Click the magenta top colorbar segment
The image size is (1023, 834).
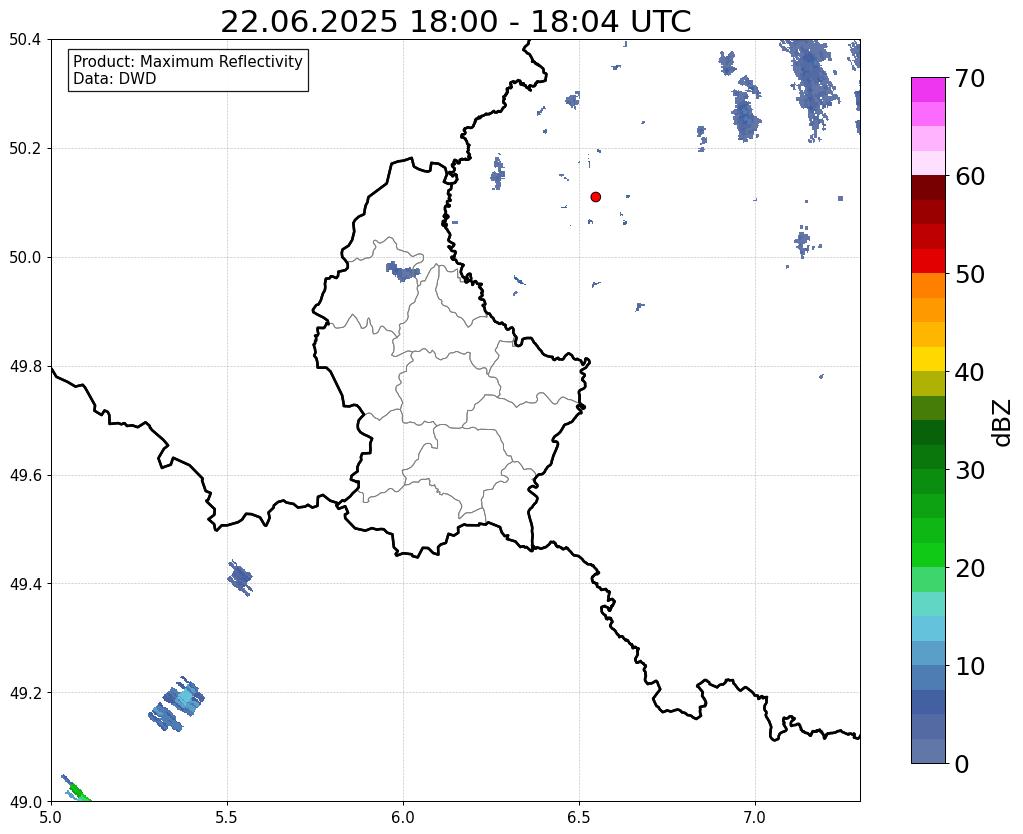coord(928,90)
